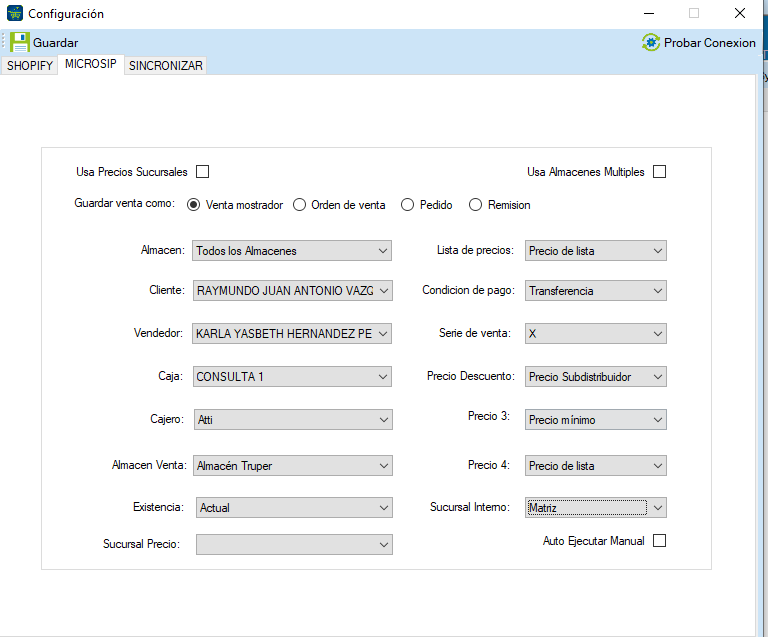Expand the Caja dropdown showing CONSULTA 1

pos(292,377)
